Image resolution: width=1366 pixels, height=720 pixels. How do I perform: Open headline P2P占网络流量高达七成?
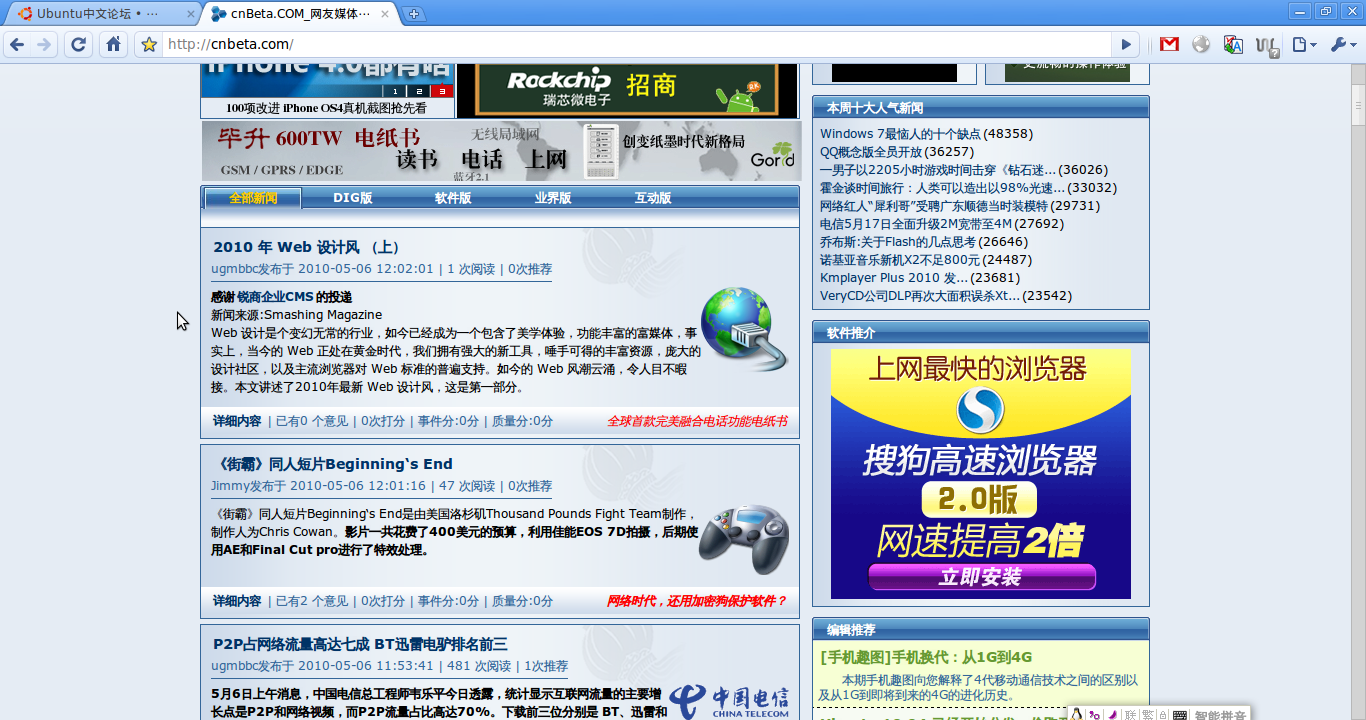(x=360, y=644)
